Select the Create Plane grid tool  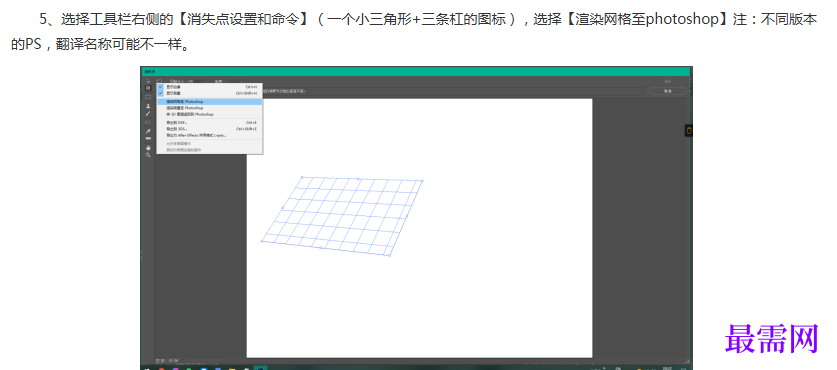coord(148,88)
